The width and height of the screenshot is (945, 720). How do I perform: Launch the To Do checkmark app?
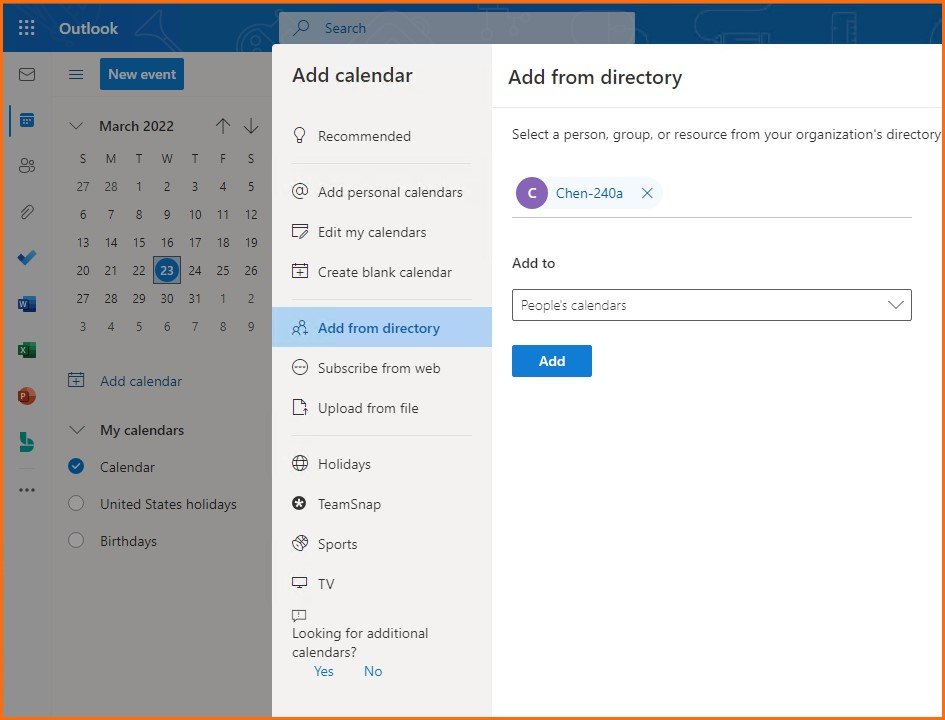pos(27,258)
